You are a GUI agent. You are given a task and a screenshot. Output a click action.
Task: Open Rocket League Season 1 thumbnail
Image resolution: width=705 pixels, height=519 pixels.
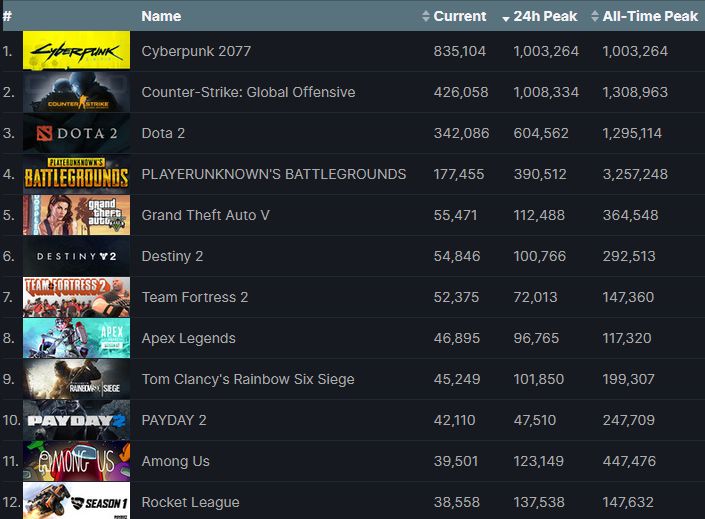click(x=76, y=501)
